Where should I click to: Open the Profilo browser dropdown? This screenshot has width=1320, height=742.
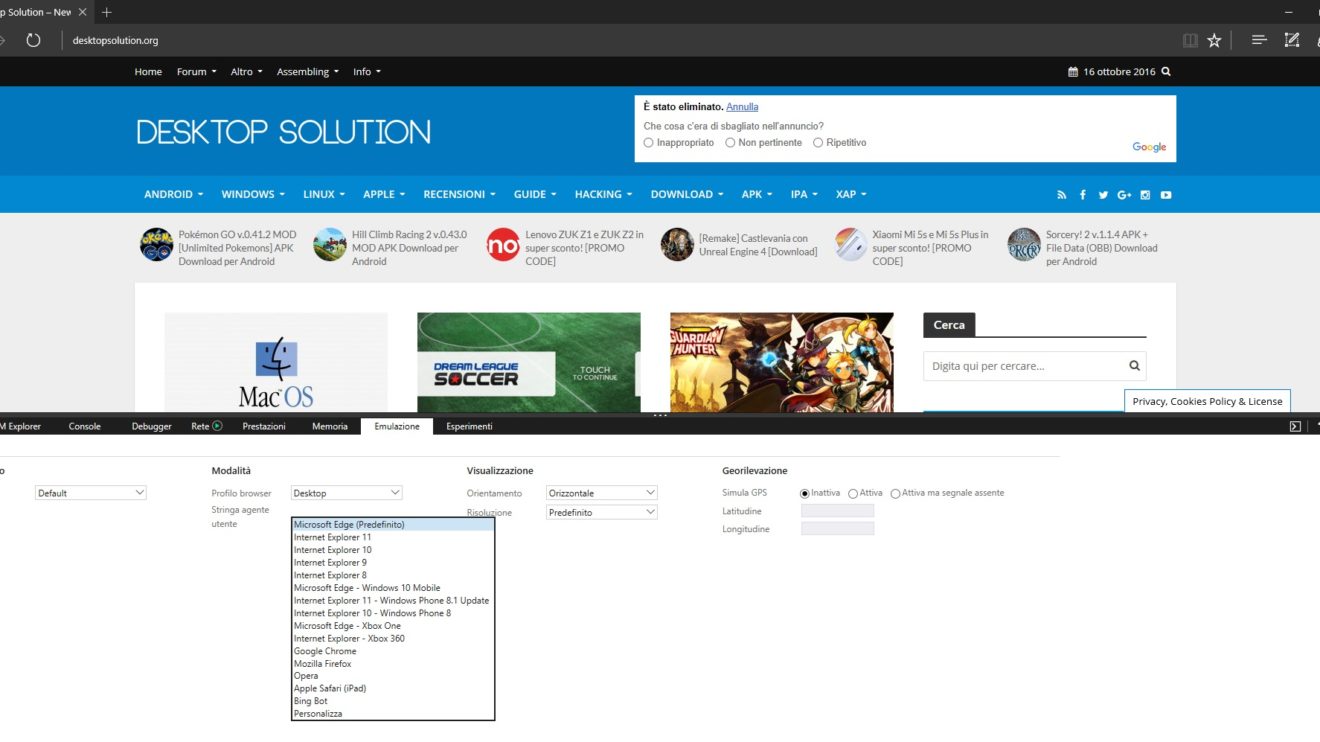[x=346, y=493]
